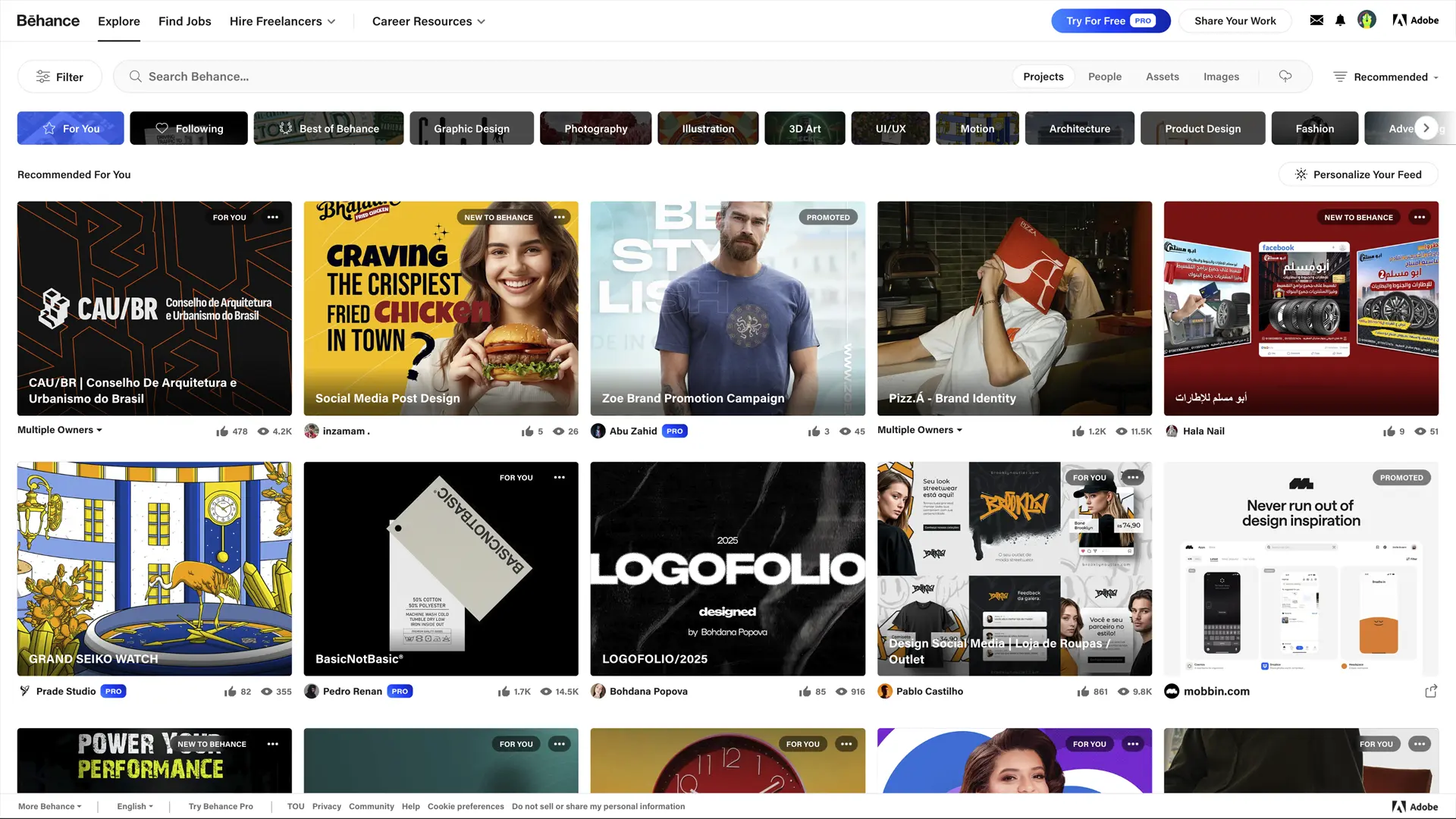Choose the Fashion category
The height and width of the screenshot is (819, 1456).
(1314, 128)
